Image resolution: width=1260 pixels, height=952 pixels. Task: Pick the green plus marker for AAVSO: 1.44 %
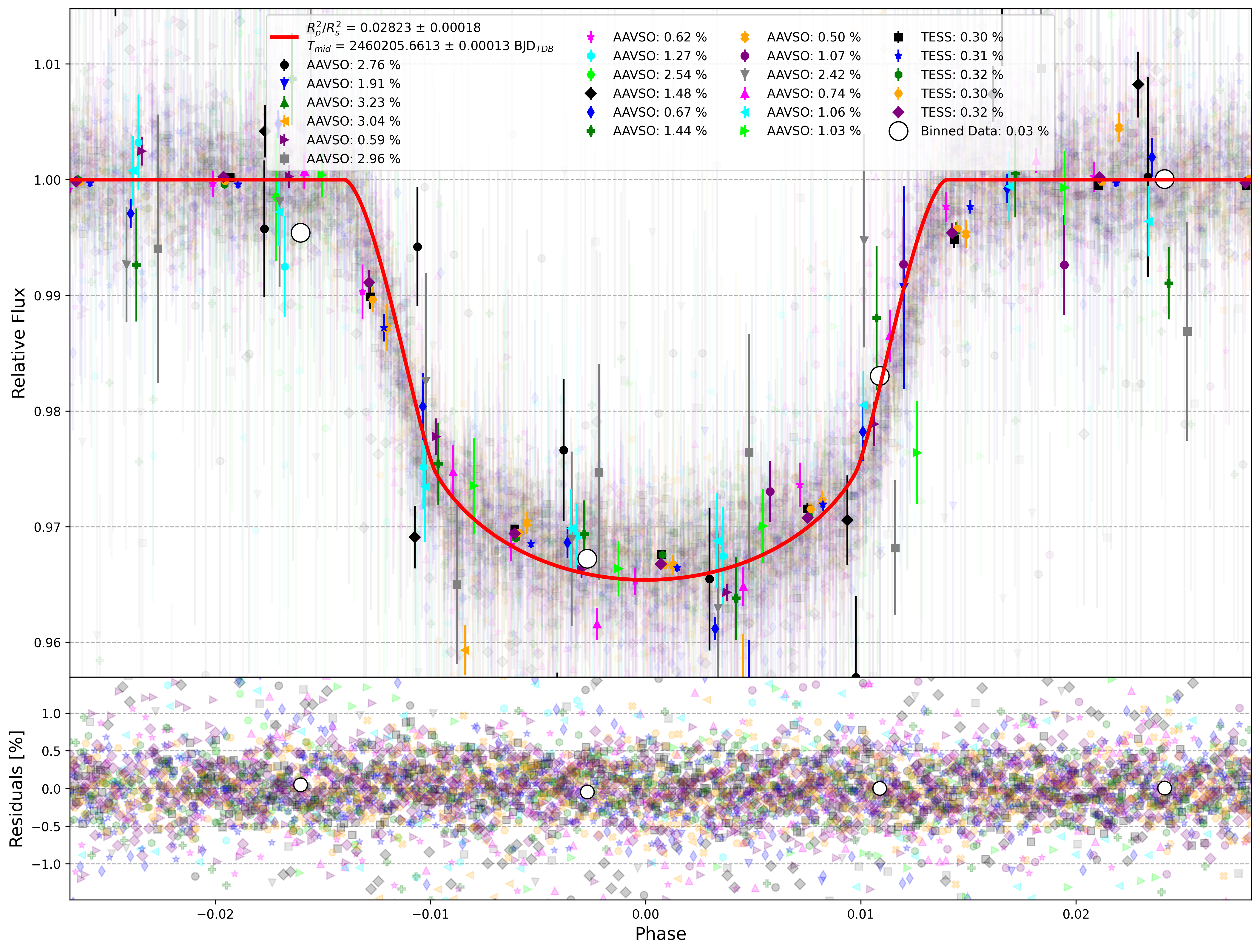[x=591, y=131]
